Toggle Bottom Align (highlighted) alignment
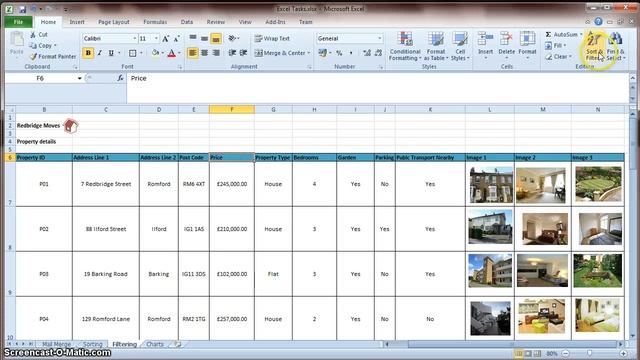Viewport: 640px width, 360px height. [x=216, y=38]
